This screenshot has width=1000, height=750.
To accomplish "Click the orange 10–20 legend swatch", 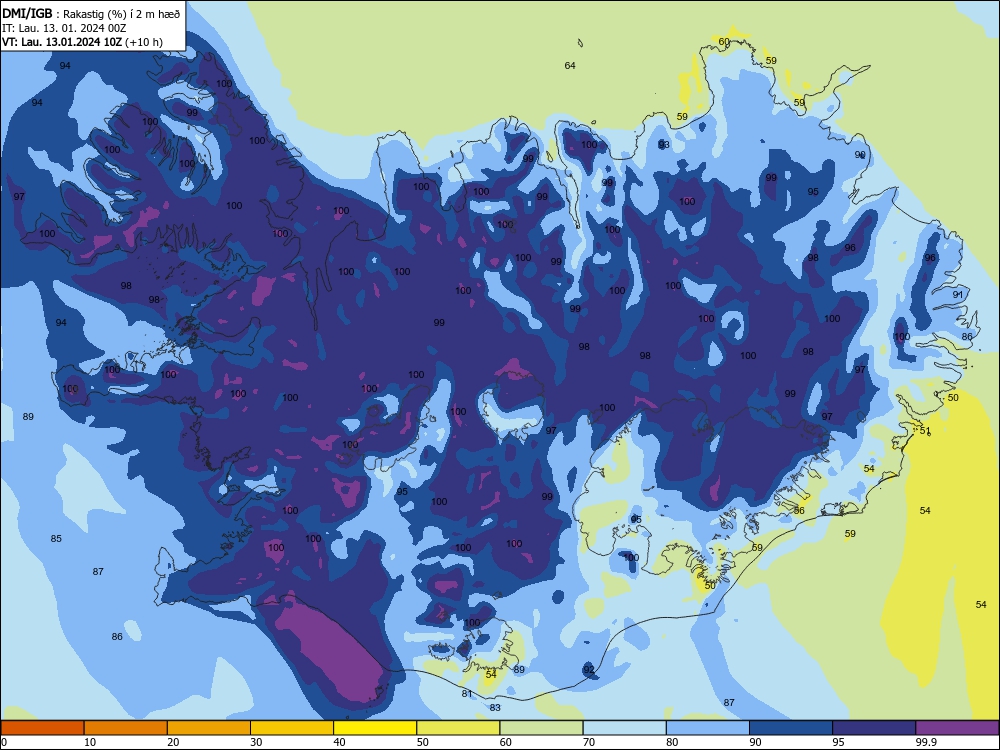I will click(x=126, y=728).
